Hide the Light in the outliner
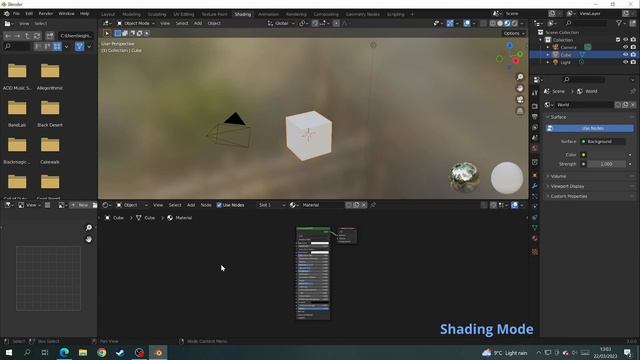Screen dimensions: 640x360 625,62
